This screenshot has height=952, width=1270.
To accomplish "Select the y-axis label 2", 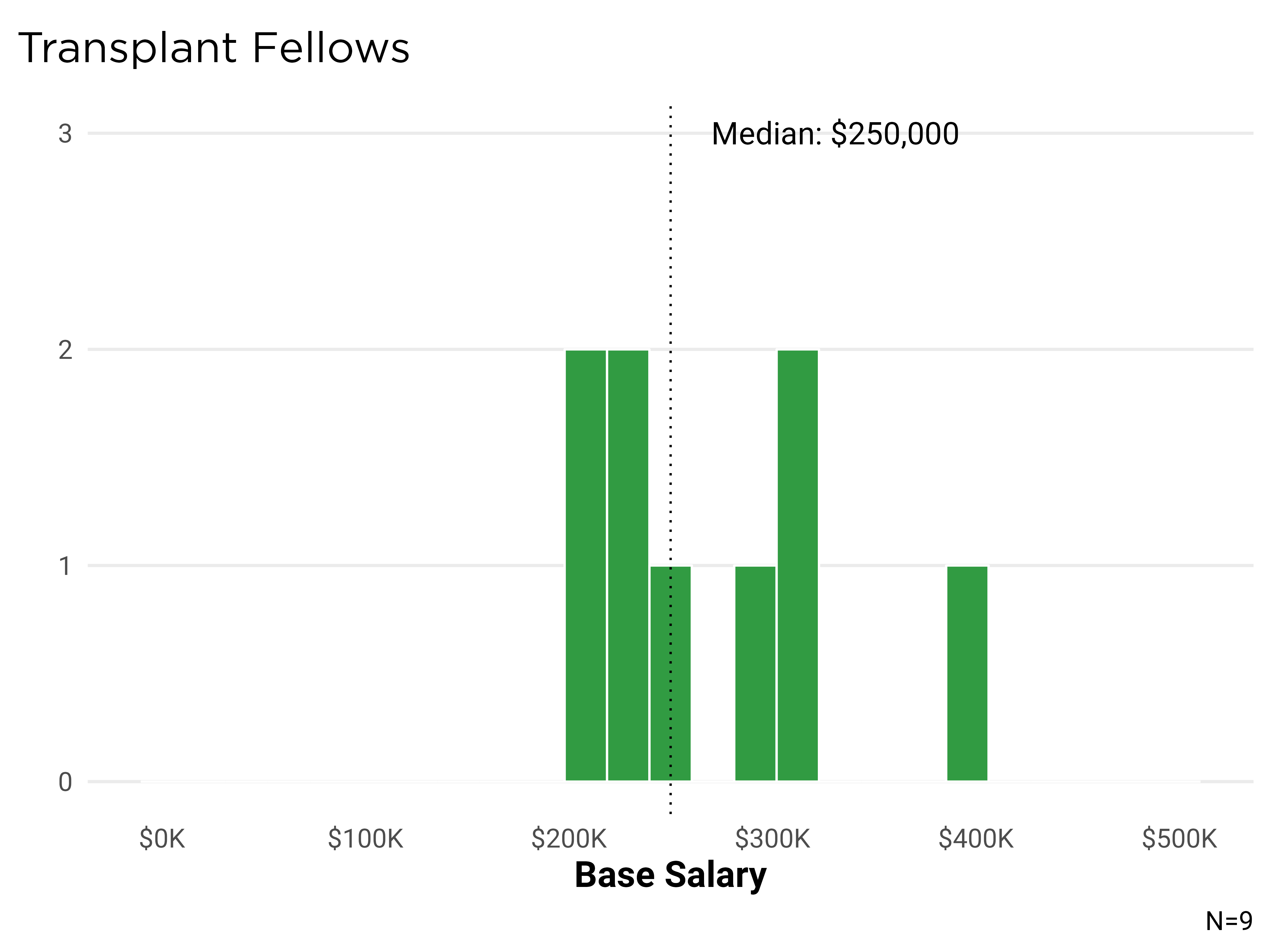I will [65, 350].
